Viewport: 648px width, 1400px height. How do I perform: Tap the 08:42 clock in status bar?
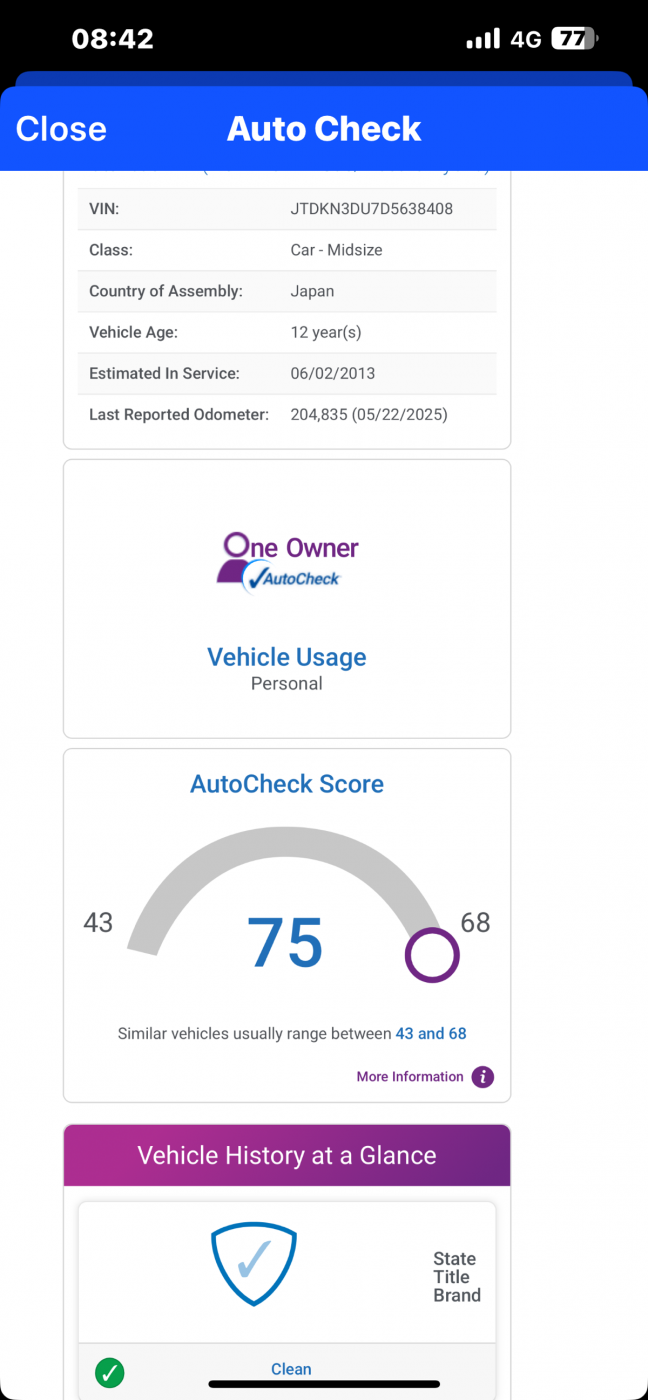(113, 39)
